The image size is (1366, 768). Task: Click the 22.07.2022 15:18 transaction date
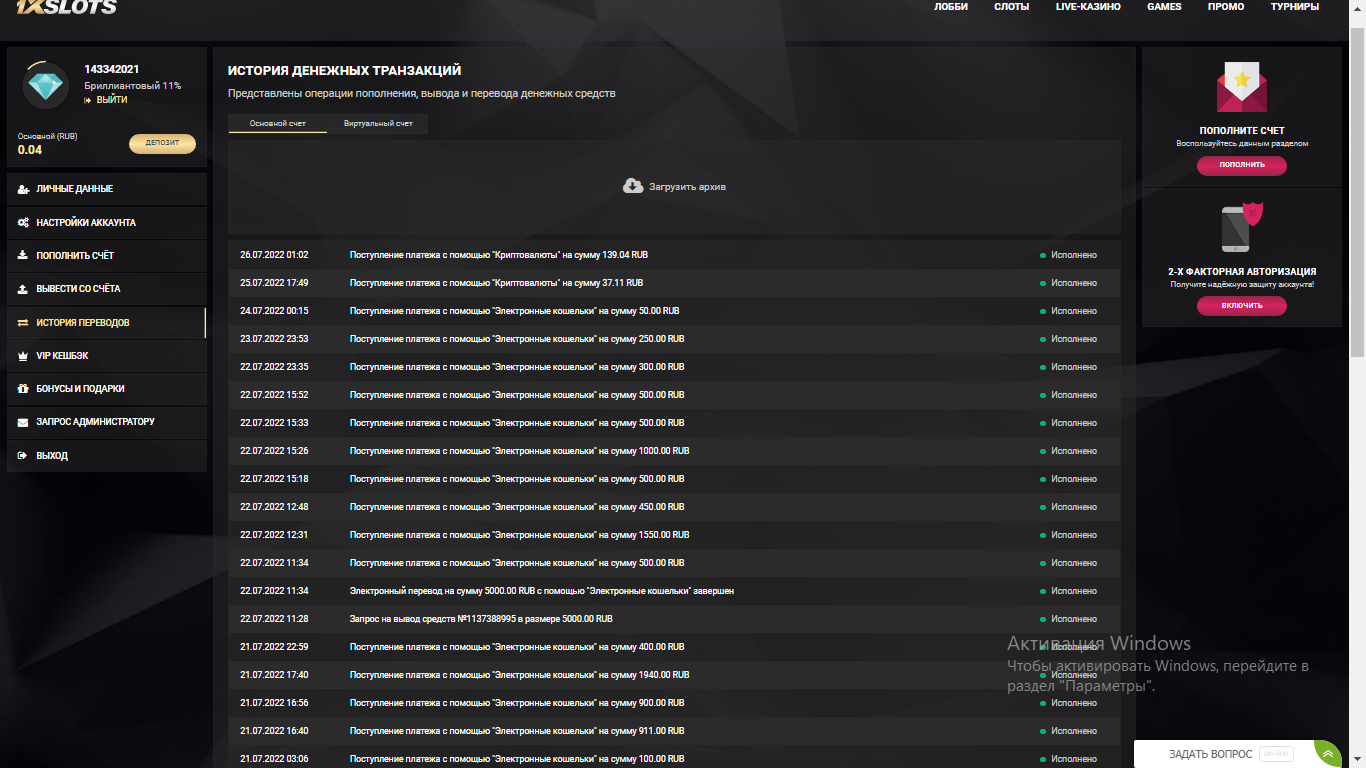click(274, 479)
